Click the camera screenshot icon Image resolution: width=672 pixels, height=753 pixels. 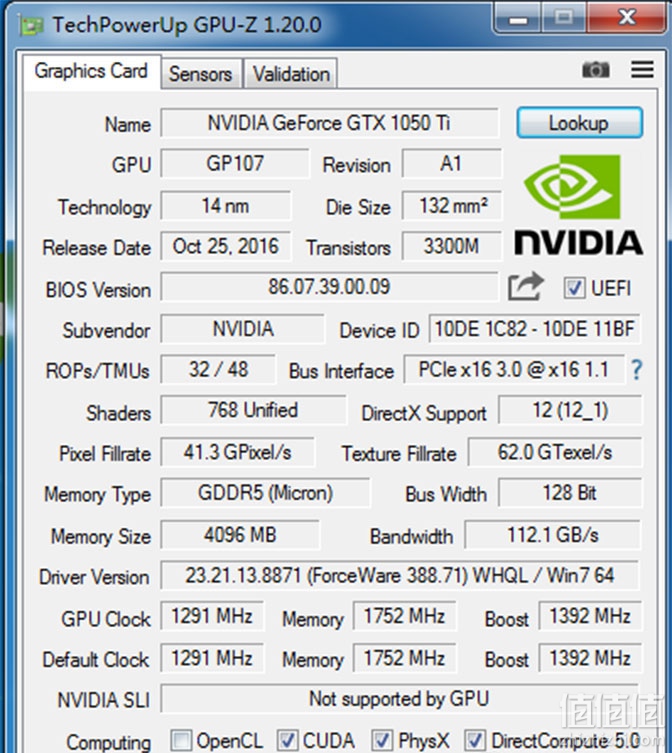[596, 70]
